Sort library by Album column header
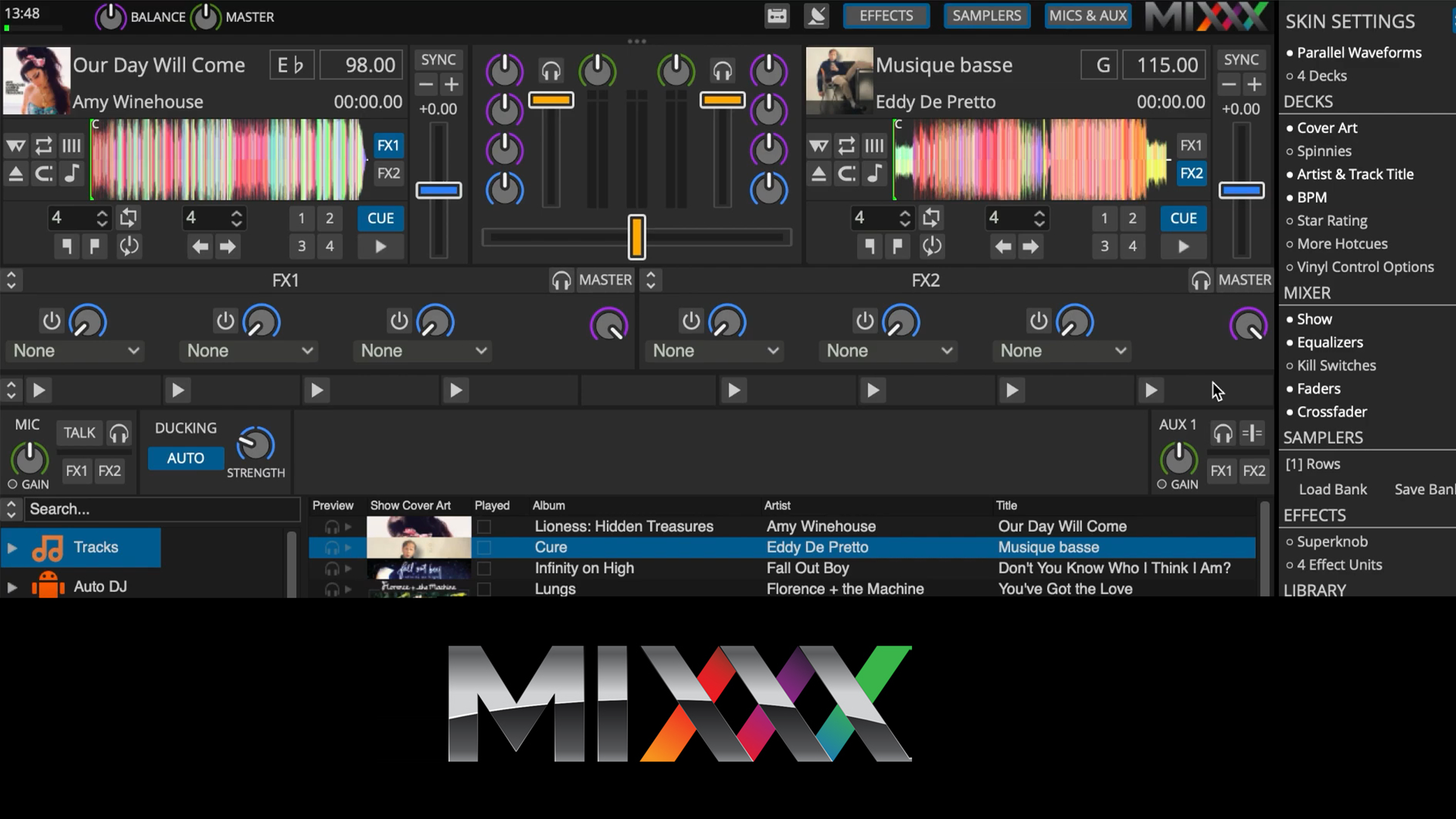The image size is (1456, 819). (548, 505)
